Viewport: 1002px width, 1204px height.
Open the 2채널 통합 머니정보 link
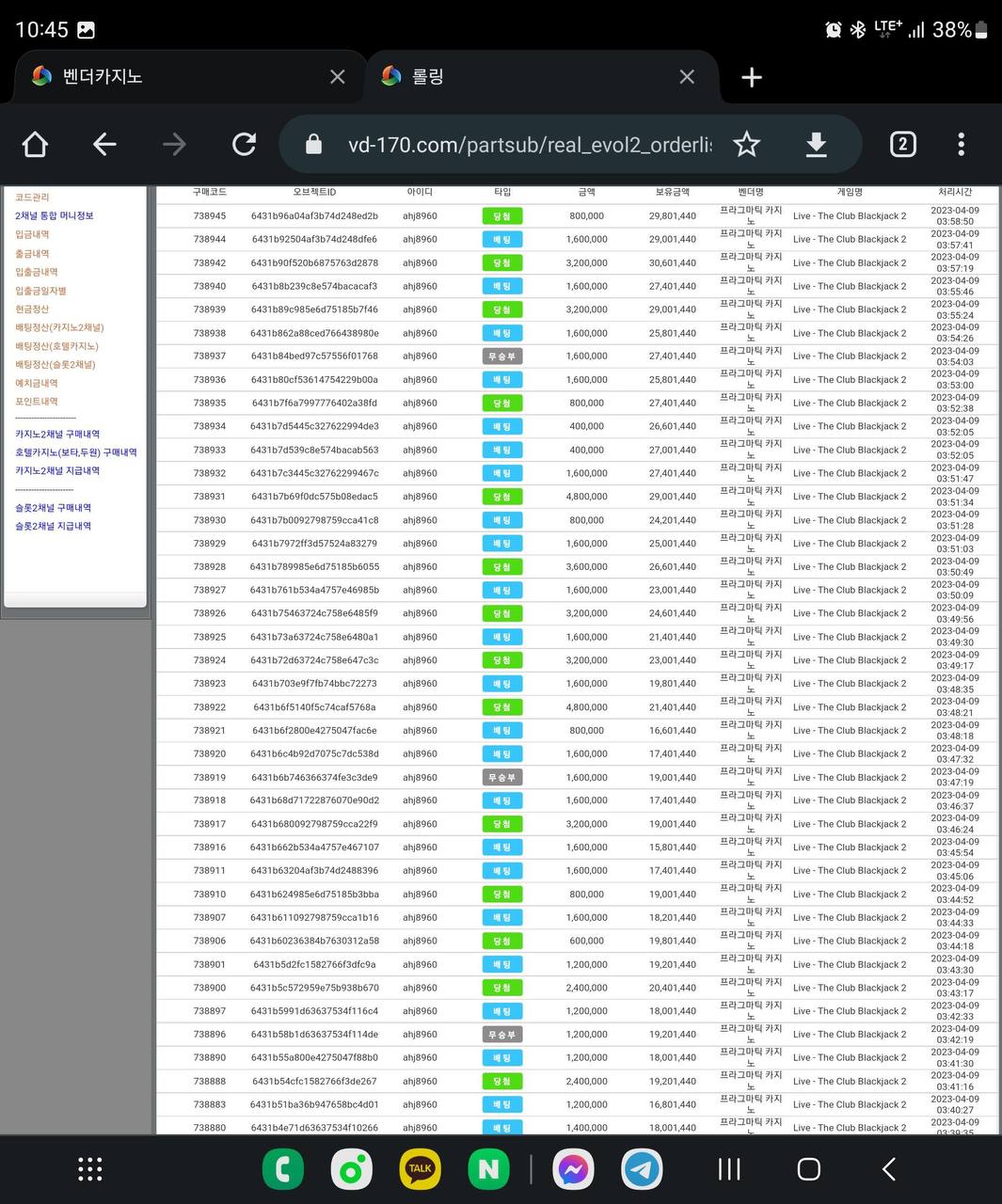click(55, 215)
